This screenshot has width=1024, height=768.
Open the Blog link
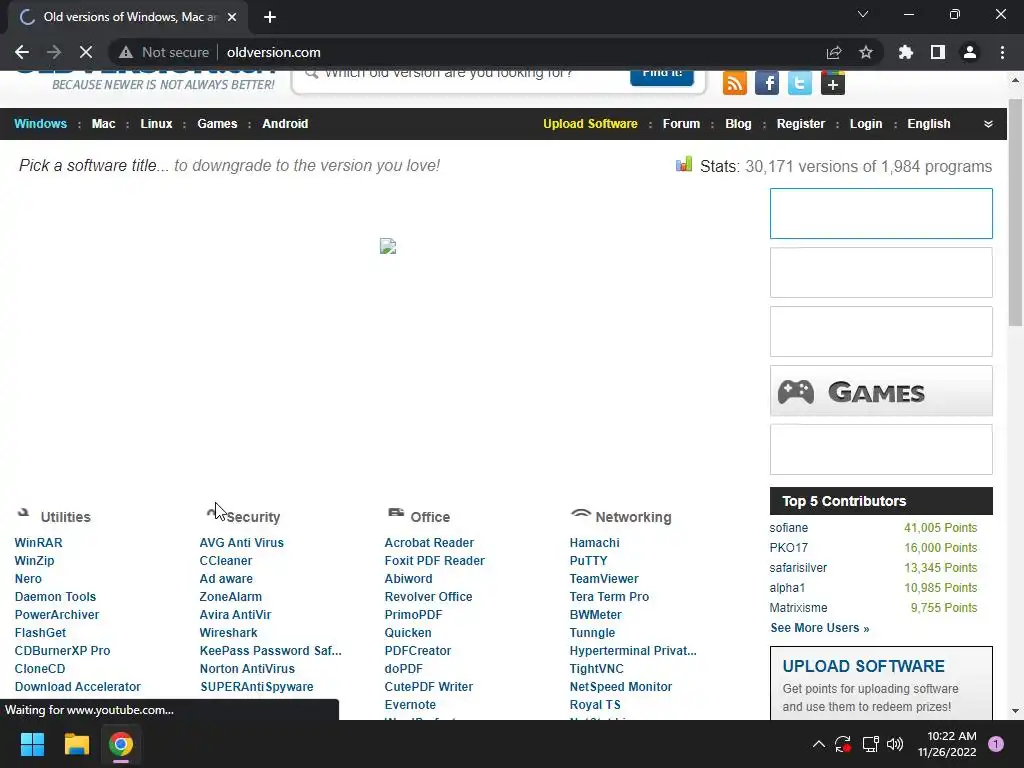pyautogui.click(x=738, y=123)
